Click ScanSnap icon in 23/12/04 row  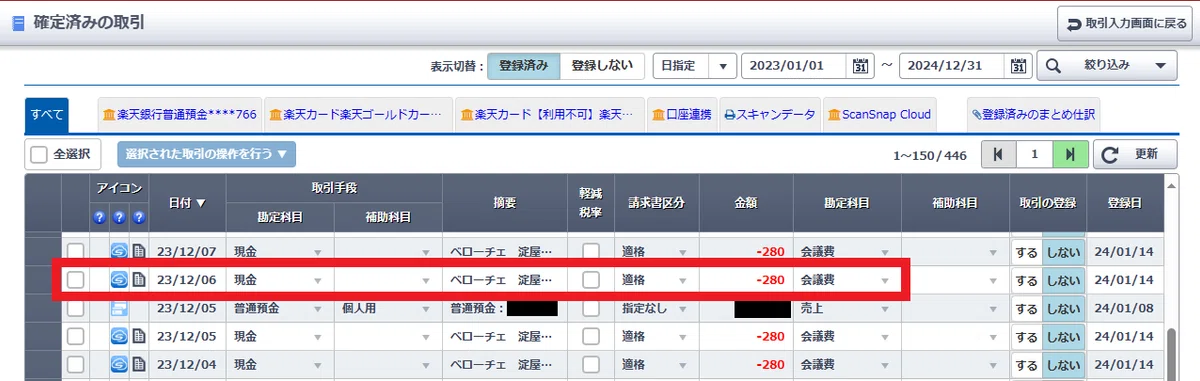point(119,364)
